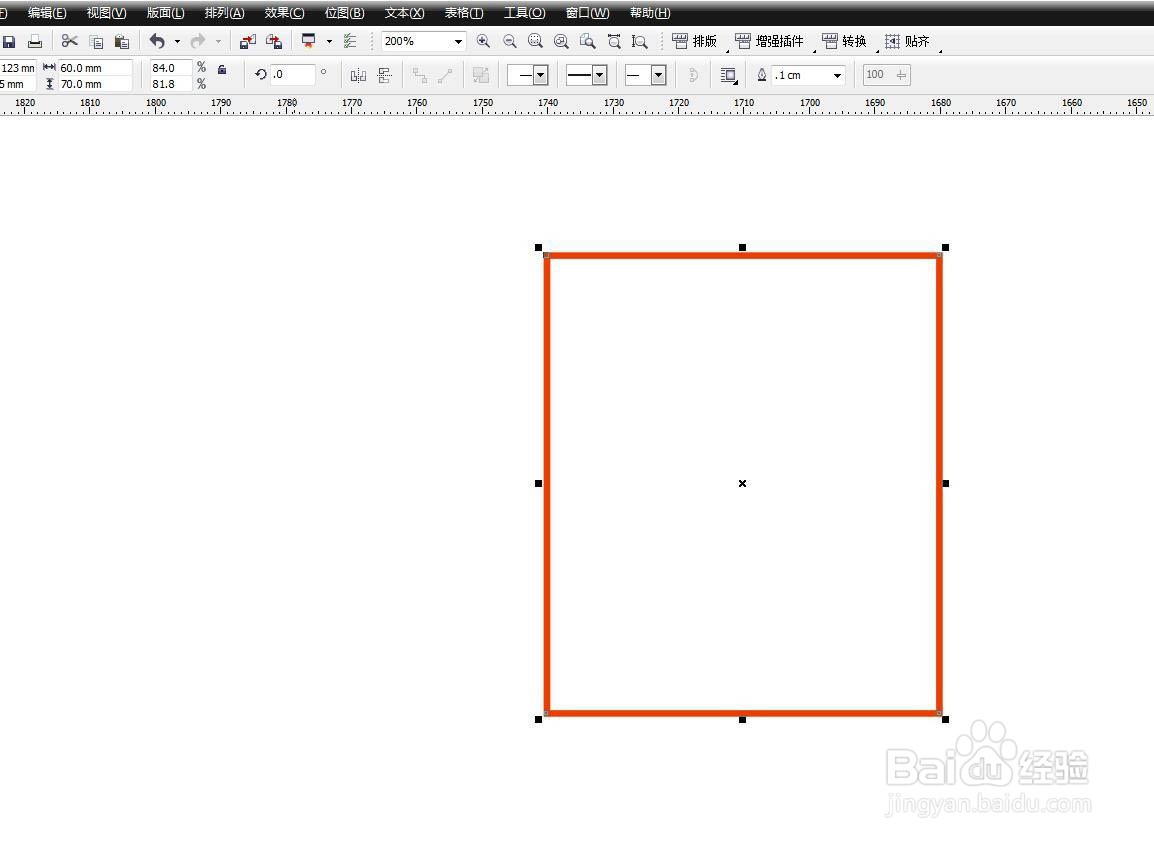Zoom to page icon
This screenshot has height=843, width=1154.
click(x=587, y=41)
